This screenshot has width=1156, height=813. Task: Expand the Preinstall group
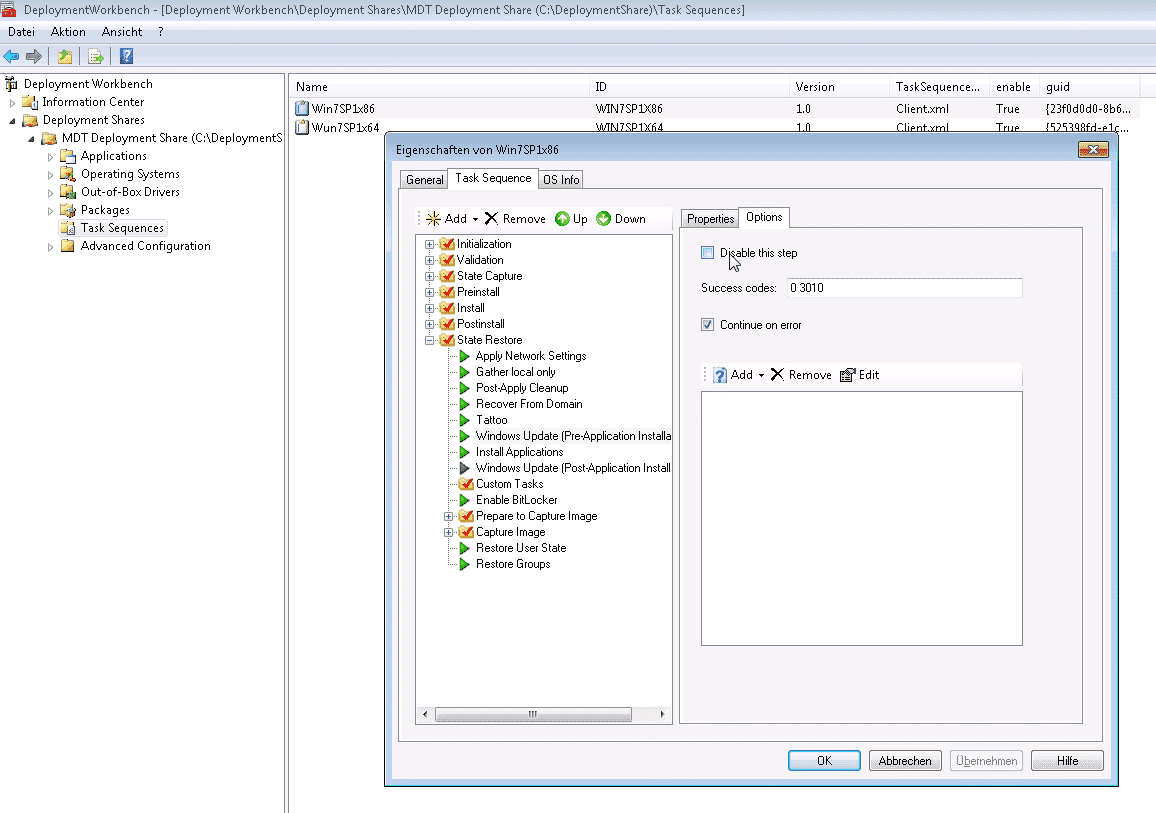pos(429,292)
